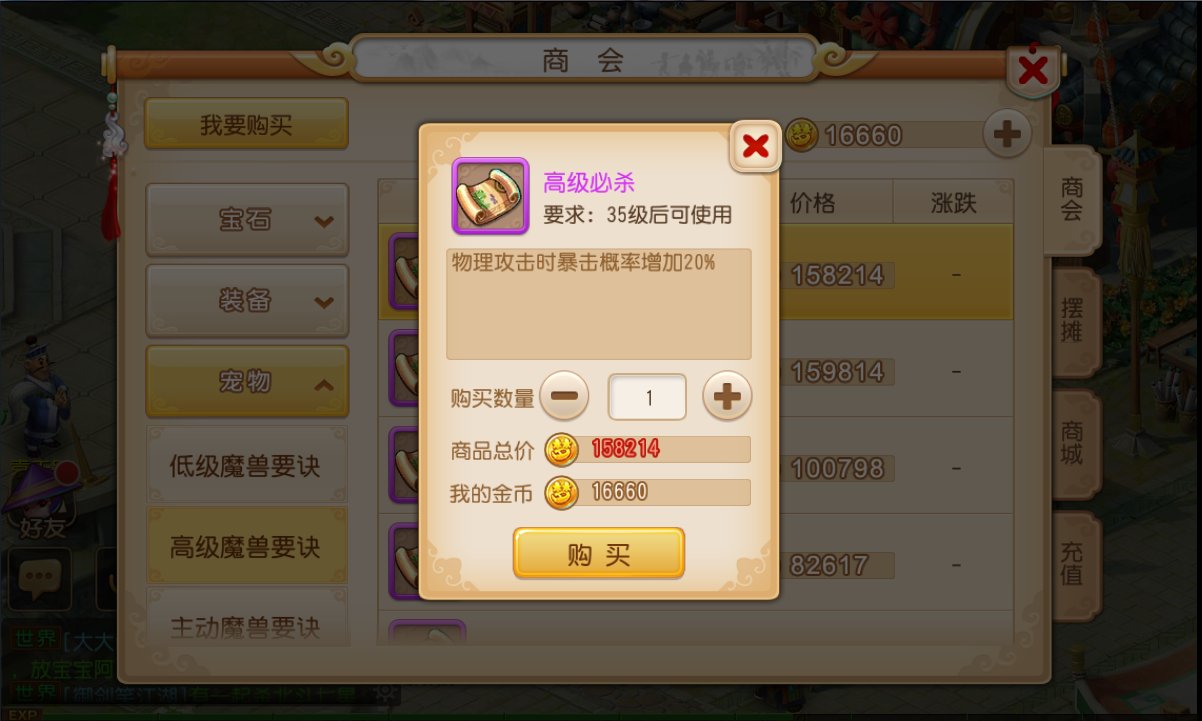Add gold via top plus icon

click(1007, 135)
